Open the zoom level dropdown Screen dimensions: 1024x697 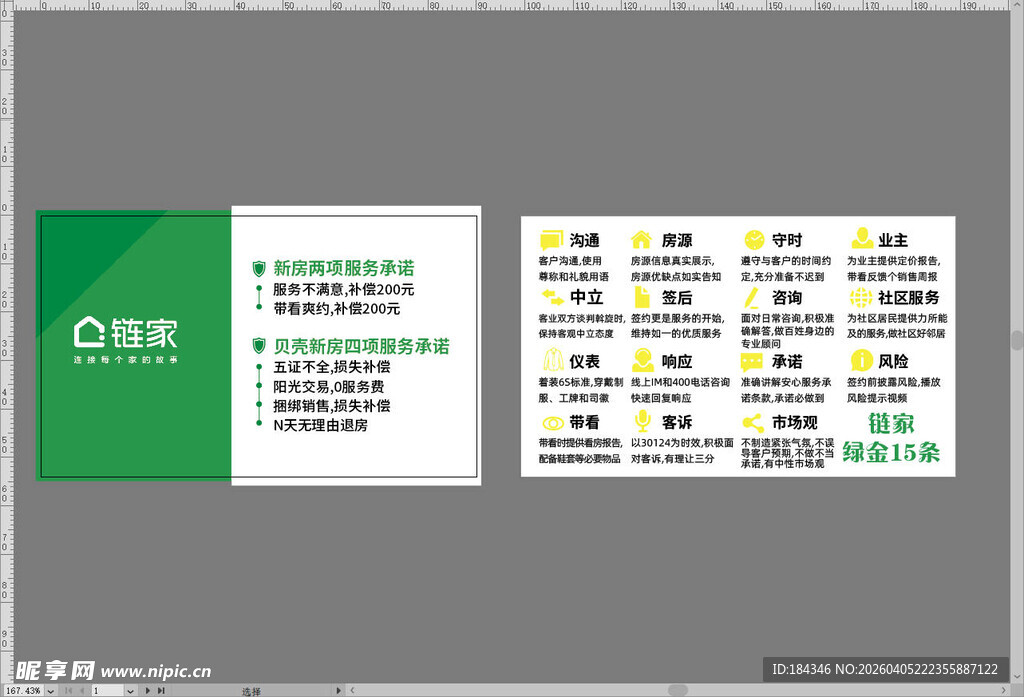[50, 690]
